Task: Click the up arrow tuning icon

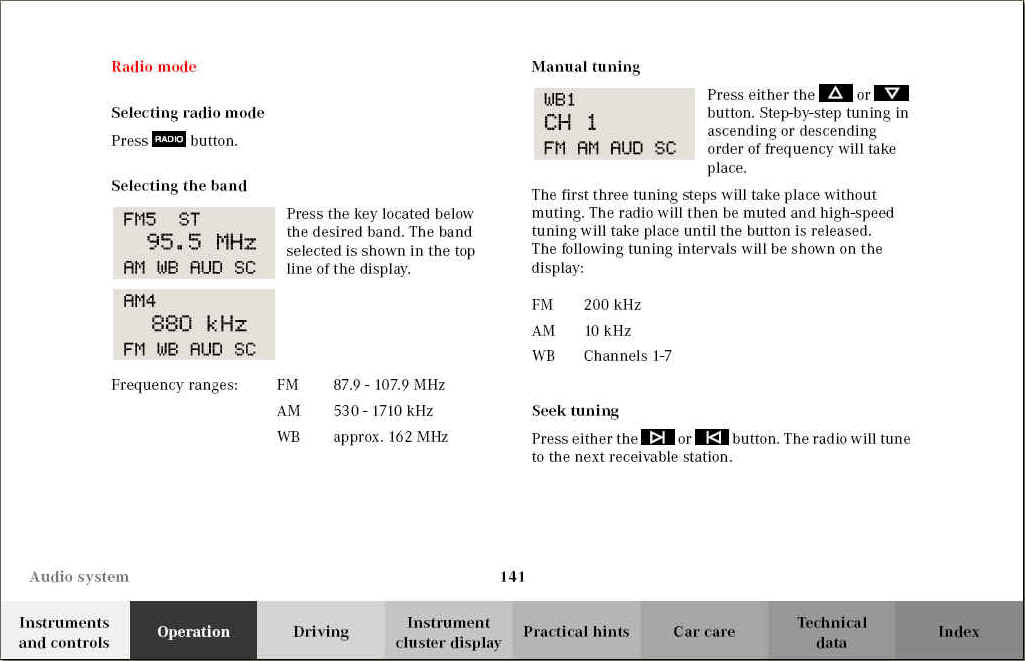Action: 835,94
